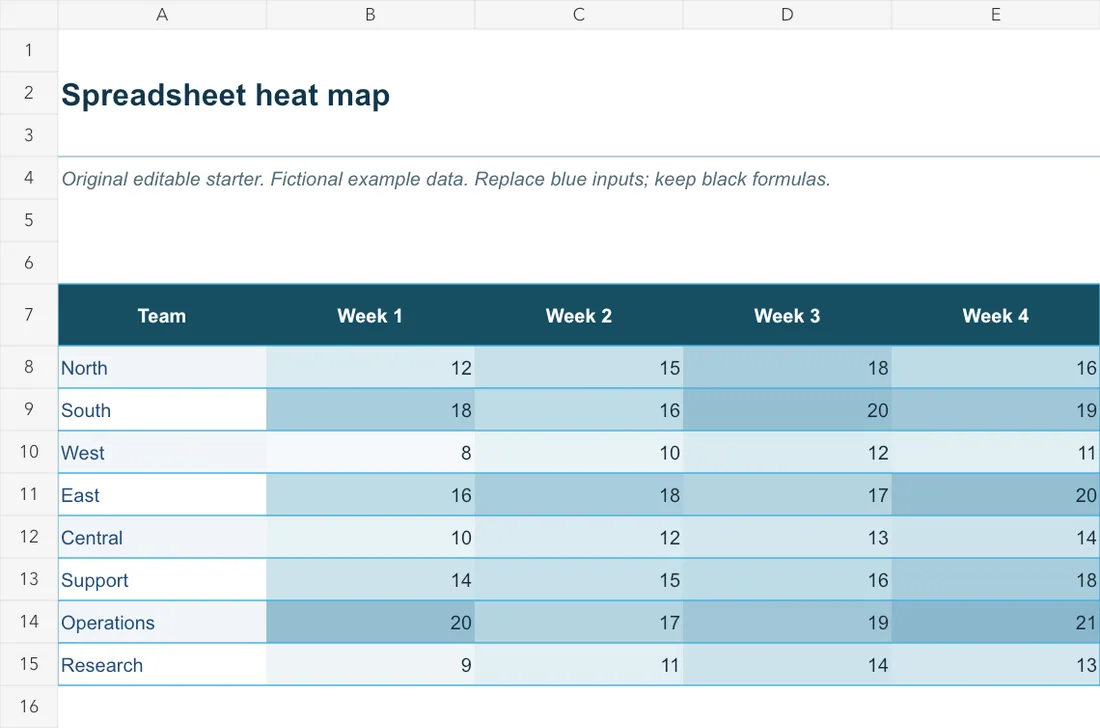Select the "Spreadsheet heat map" title cell
Screen dimensions: 1100x728
(225, 95)
